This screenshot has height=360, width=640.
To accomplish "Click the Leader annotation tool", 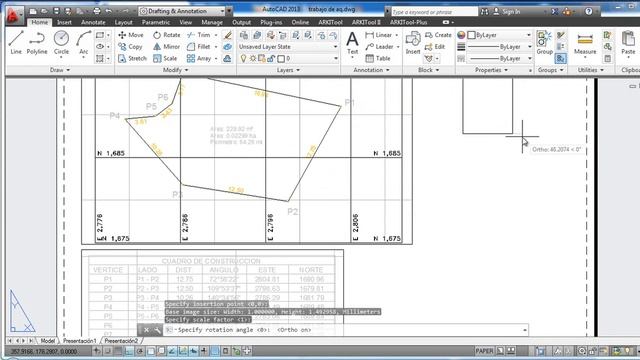I will [x=379, y=47].
